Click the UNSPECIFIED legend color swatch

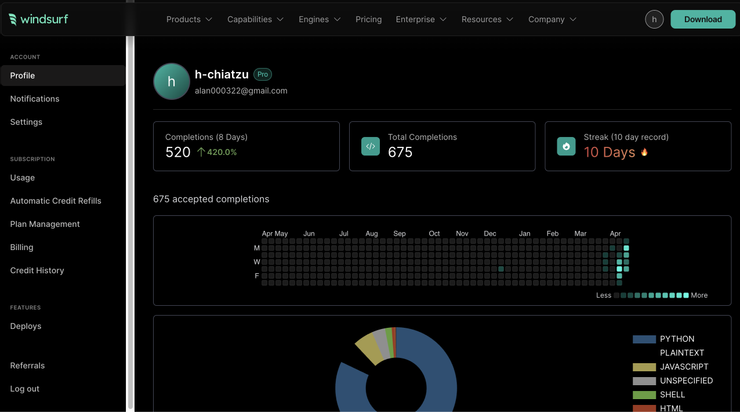(x=644, y=380)
